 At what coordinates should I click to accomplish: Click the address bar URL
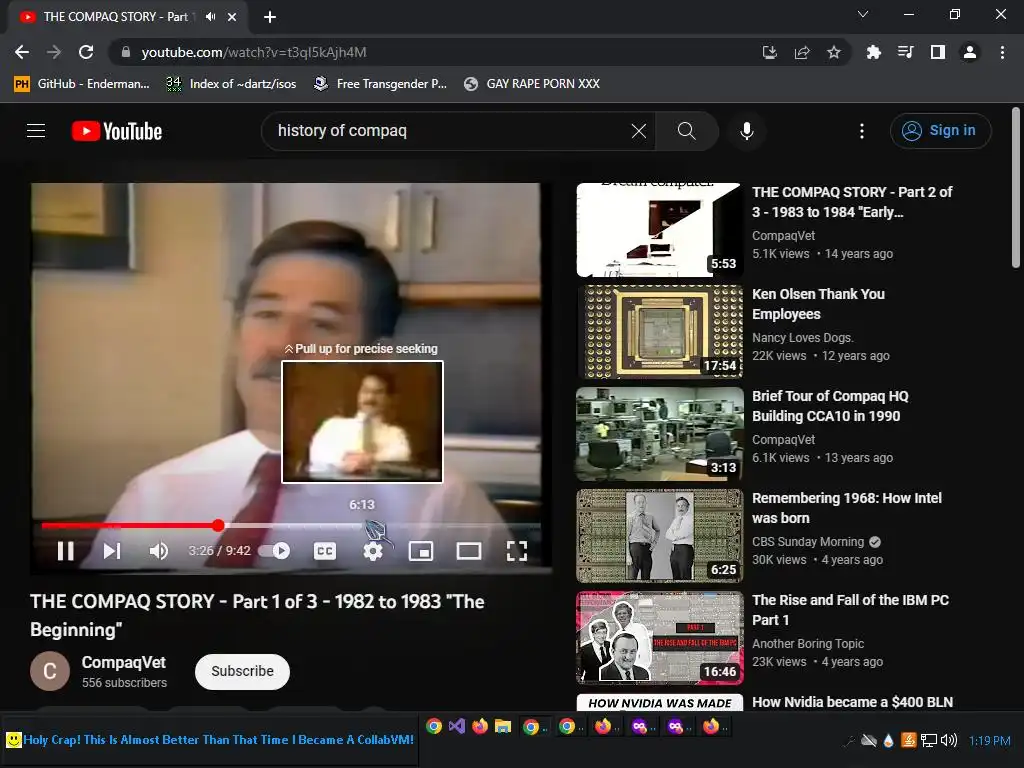click(254, 52)
